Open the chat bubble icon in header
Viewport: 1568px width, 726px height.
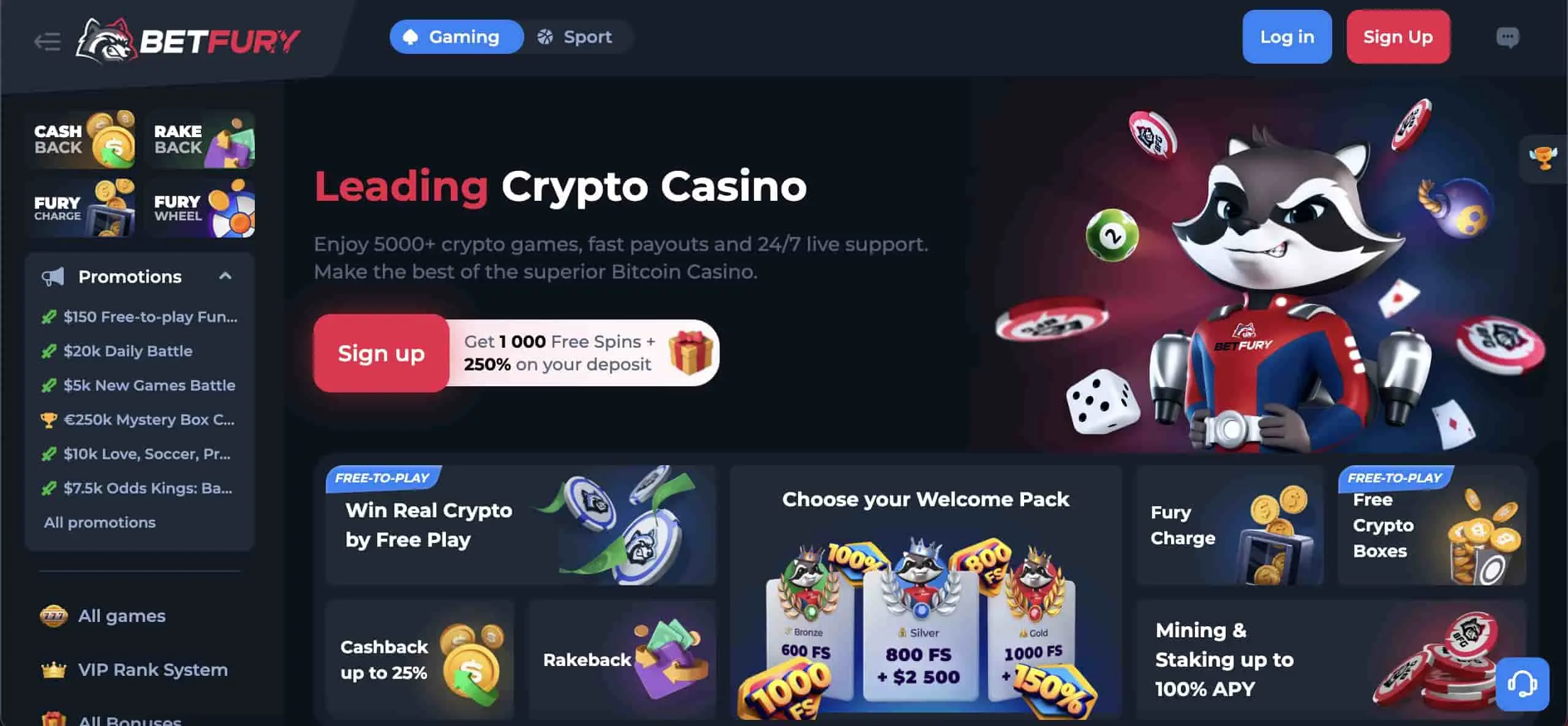1507,37
